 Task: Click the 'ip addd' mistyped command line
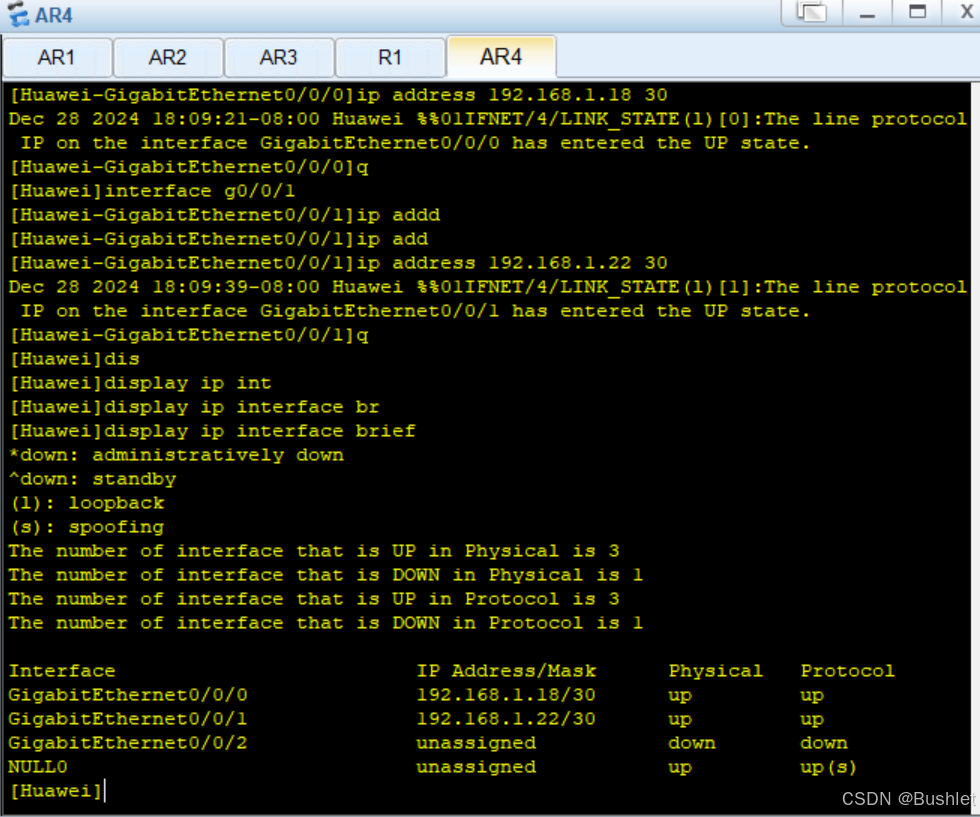[225, 215]
